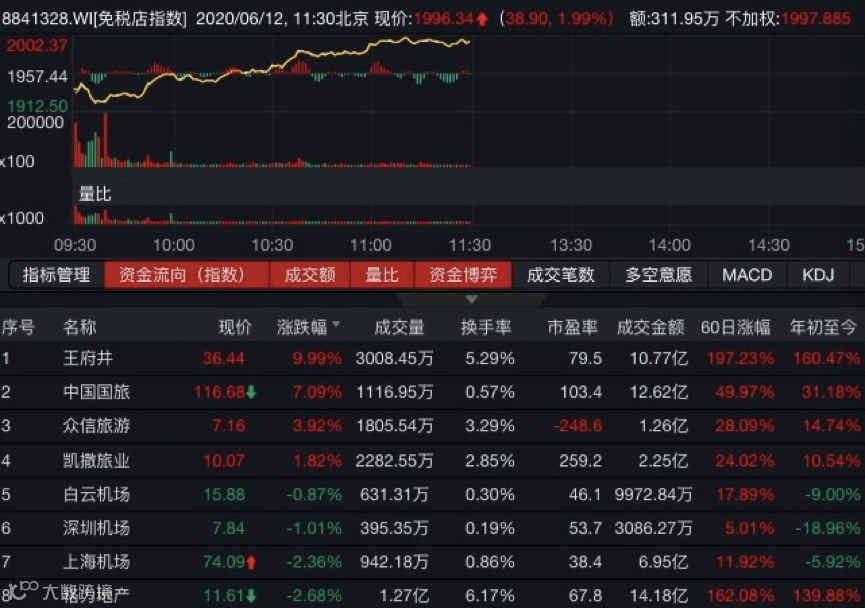Click 上海机场 price 74.09
This screenshot has height=608, width=865.
[x=224, y=562]
